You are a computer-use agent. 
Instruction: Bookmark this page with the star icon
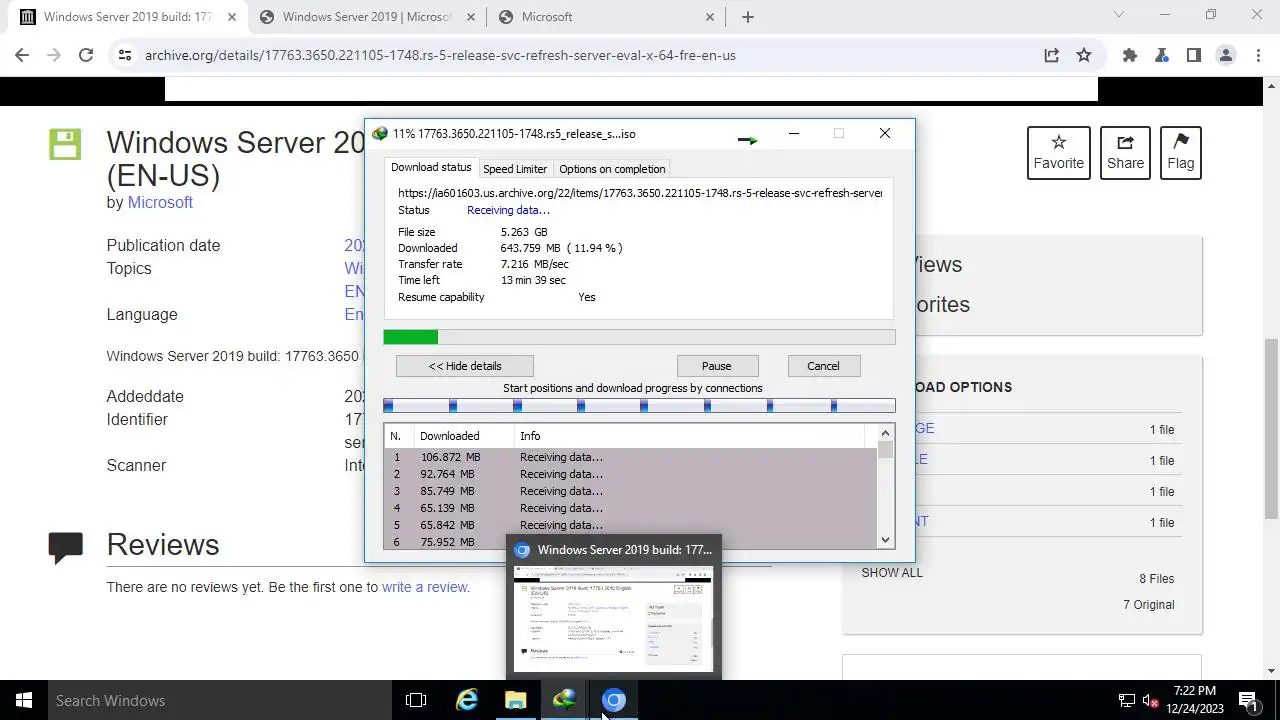1084,55
